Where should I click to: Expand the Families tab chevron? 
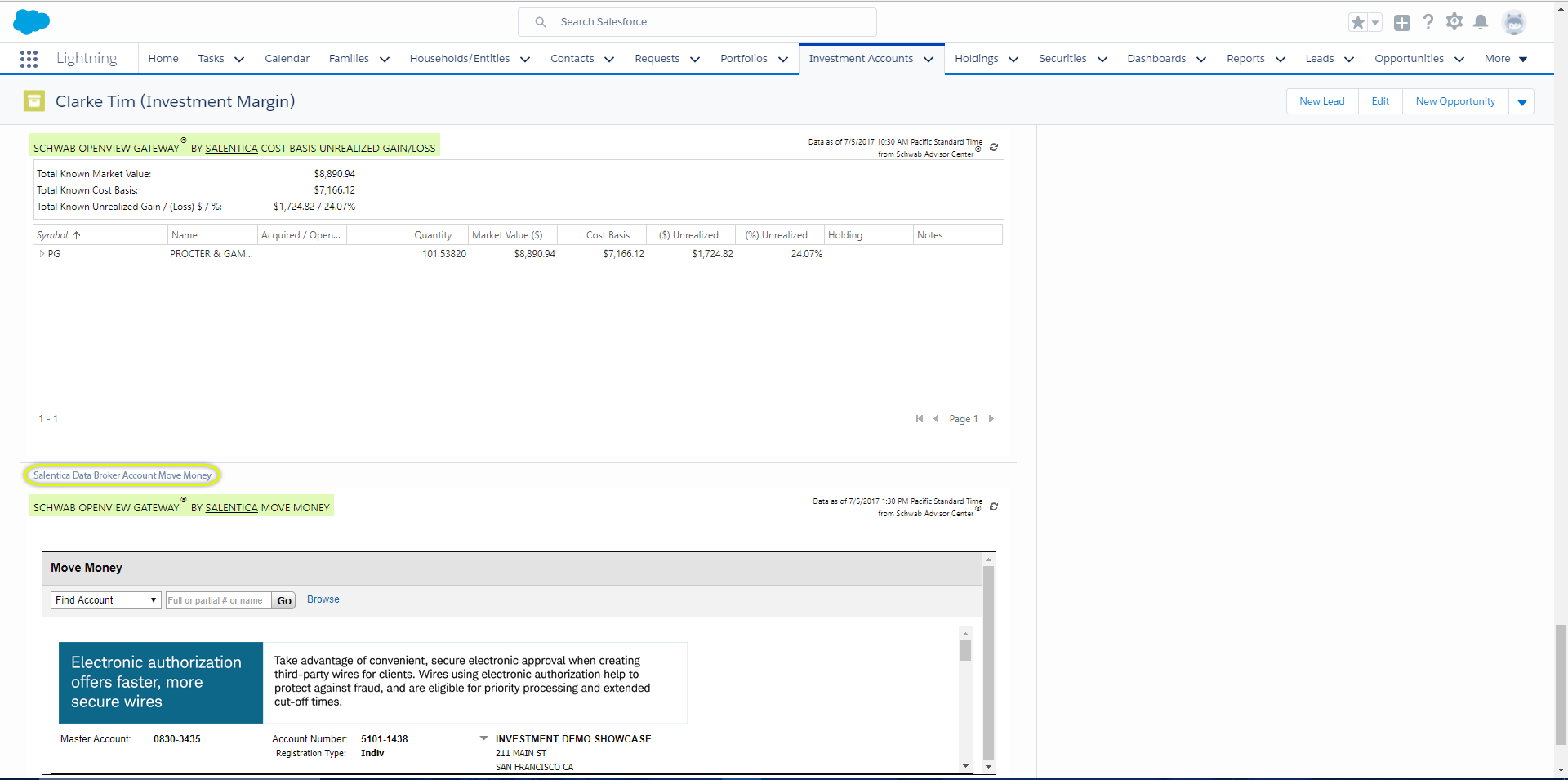(x=385, y=60)
